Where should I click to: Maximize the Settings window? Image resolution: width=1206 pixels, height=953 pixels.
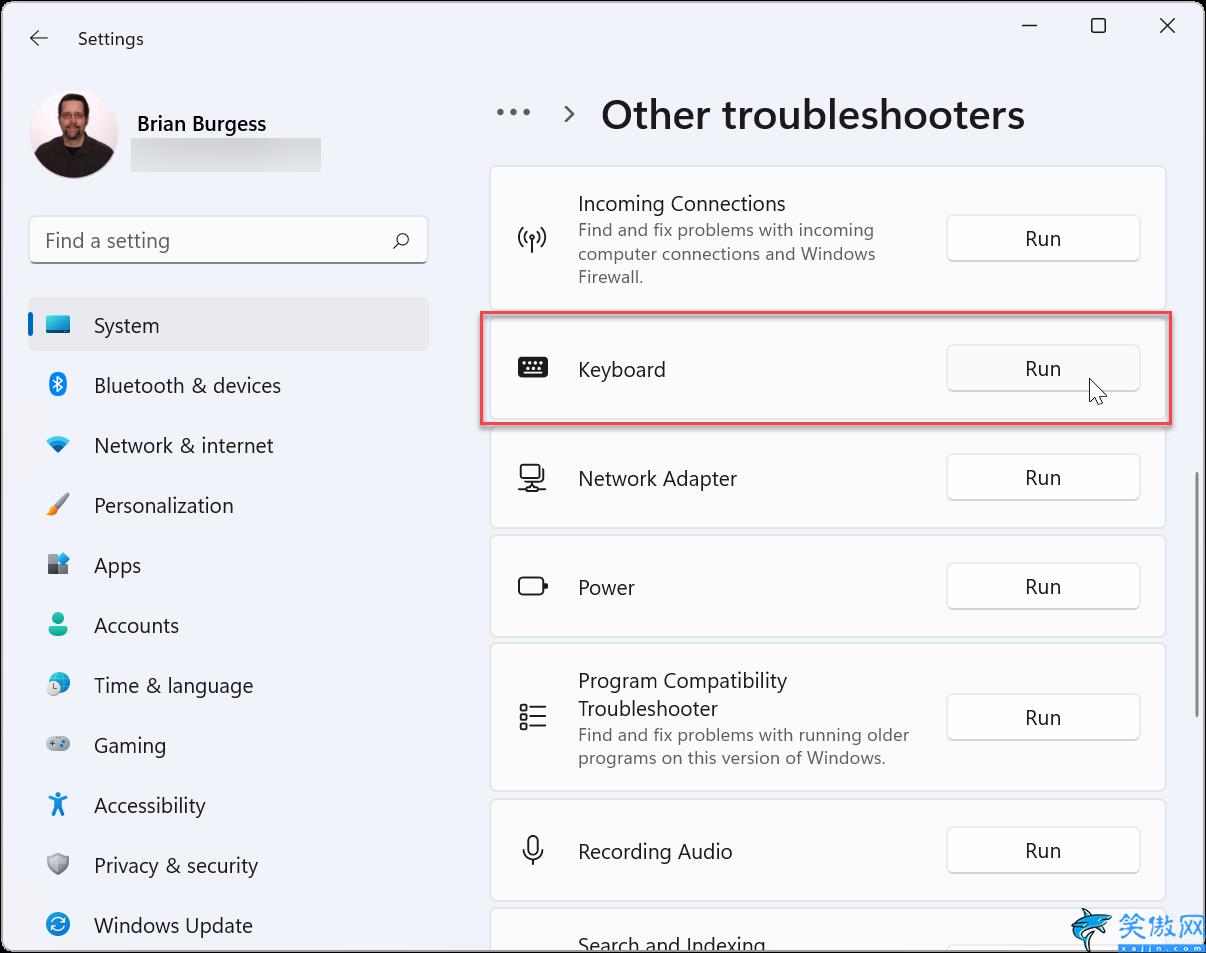(1098, 26)
